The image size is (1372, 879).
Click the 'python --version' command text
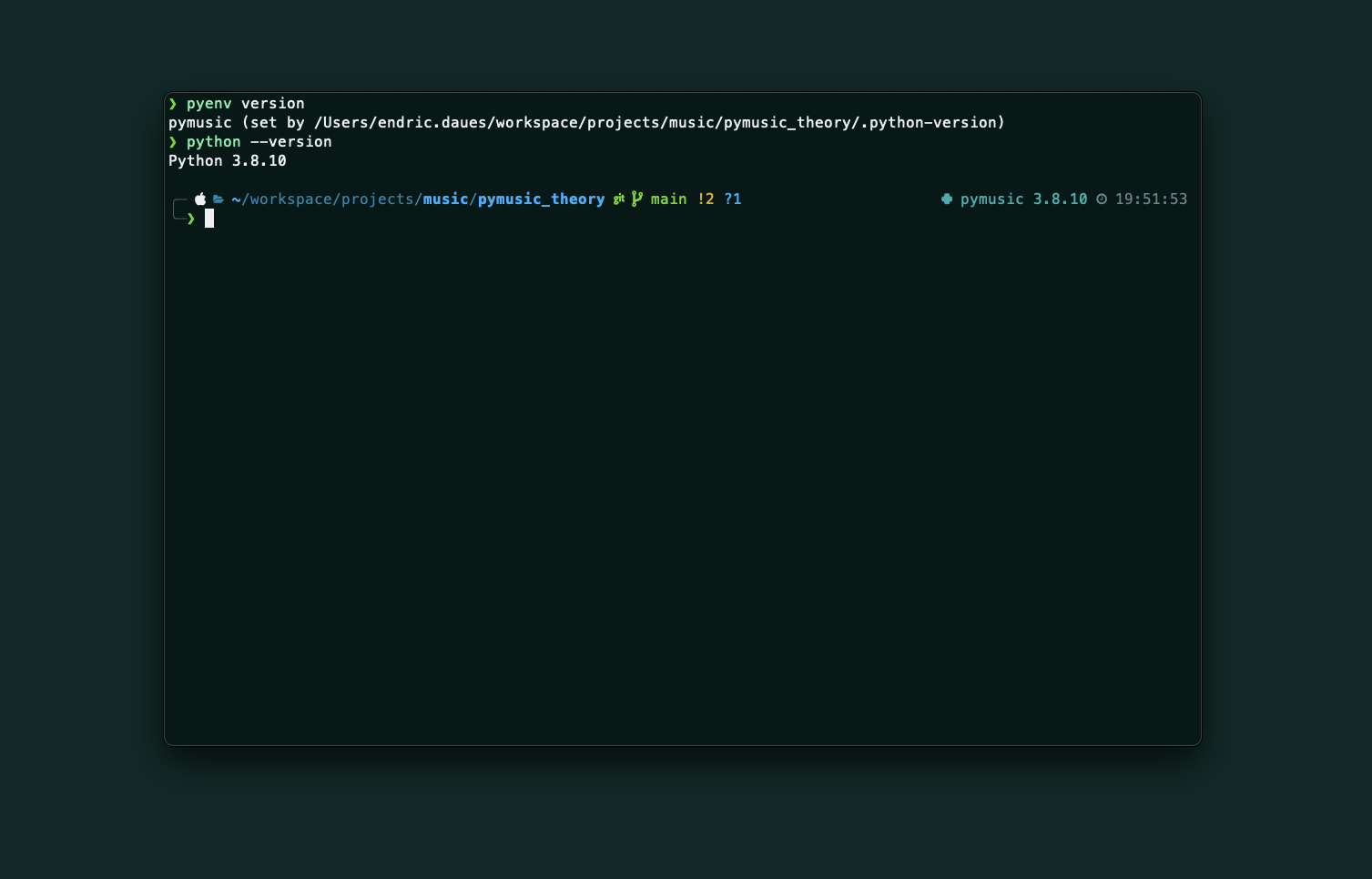pos(259,142)
